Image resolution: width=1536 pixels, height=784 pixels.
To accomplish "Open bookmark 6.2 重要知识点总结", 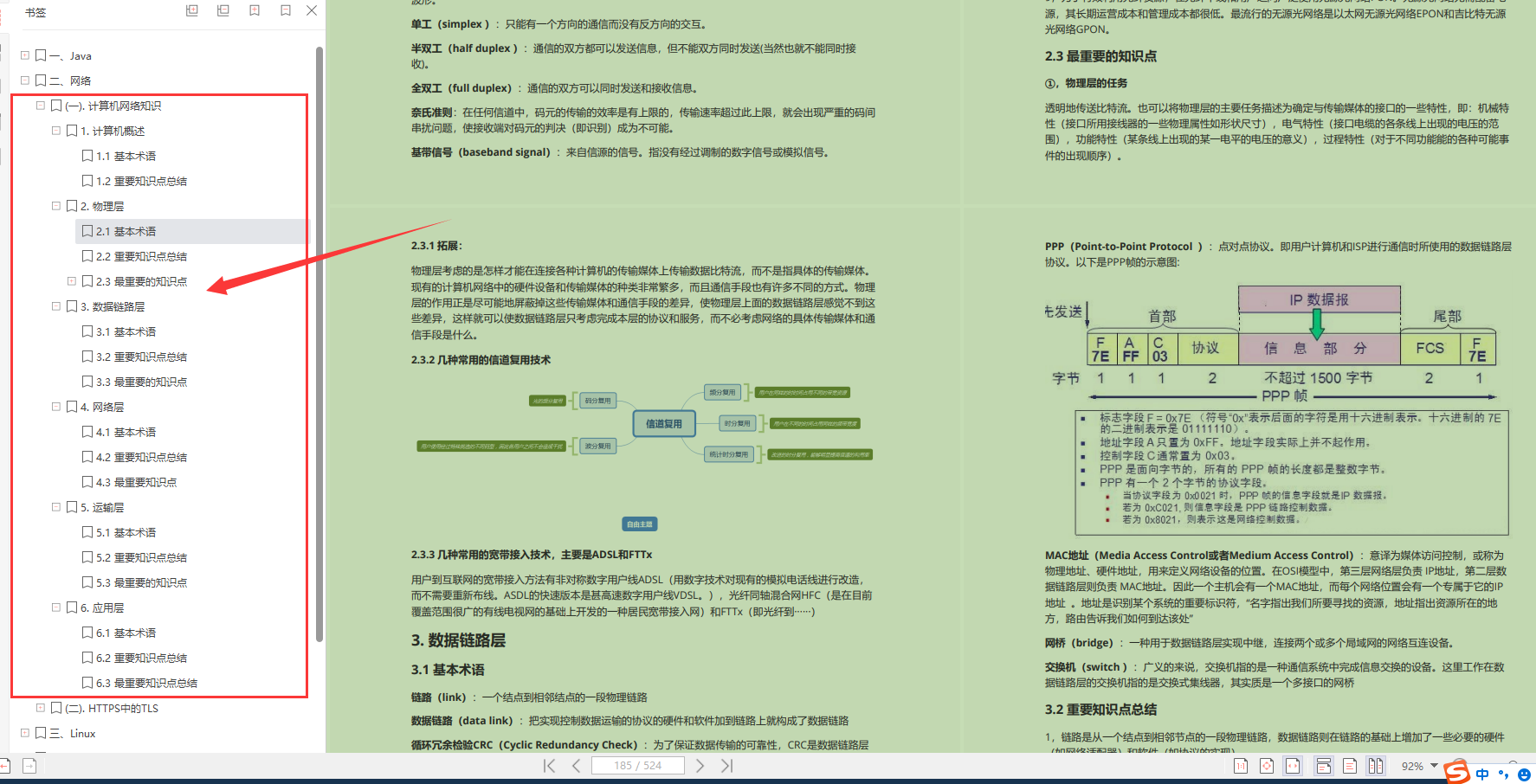I will (142, 658).
